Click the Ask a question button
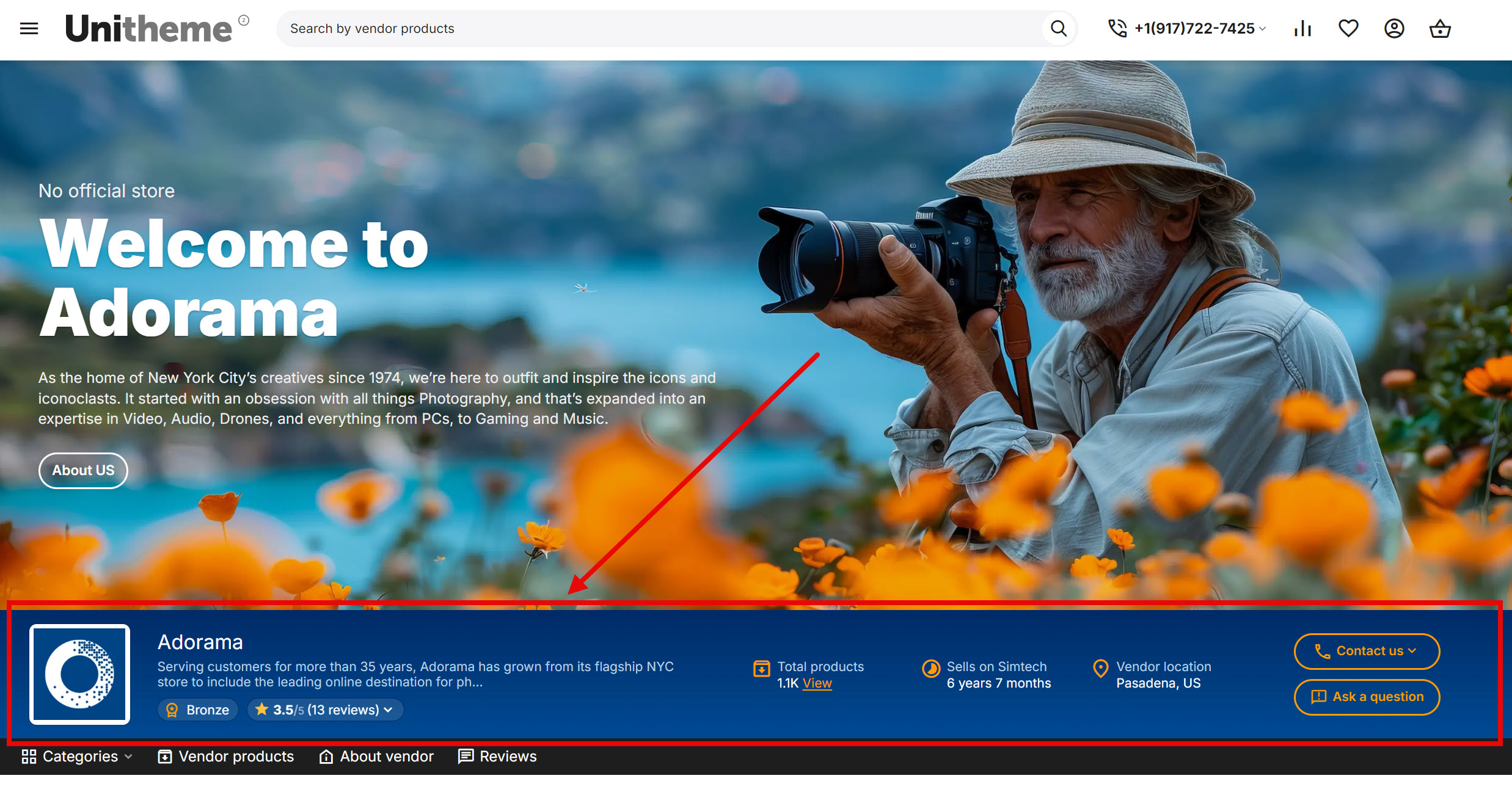The height and width of the screenshot is (792, 1512). pos(1367,697)
